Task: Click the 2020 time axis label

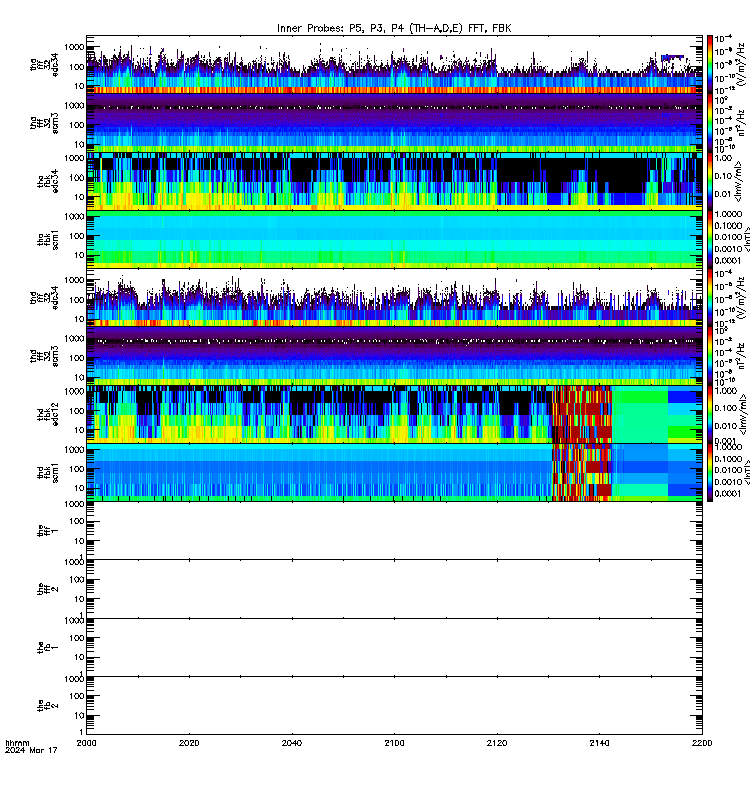Action: pos(189,743)
